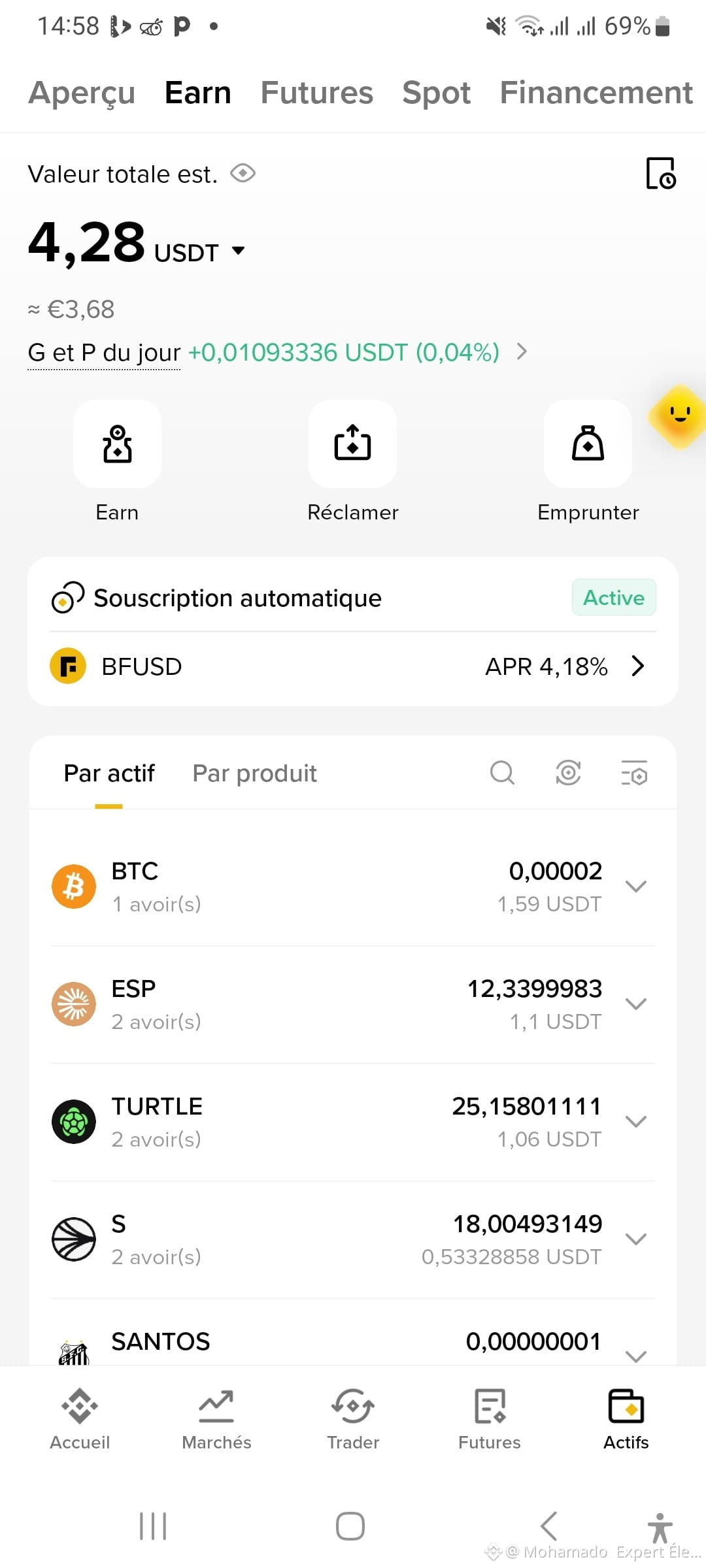Tap the yellow smiley assistant bubble
706x1568 pixels.
(679, 416)
